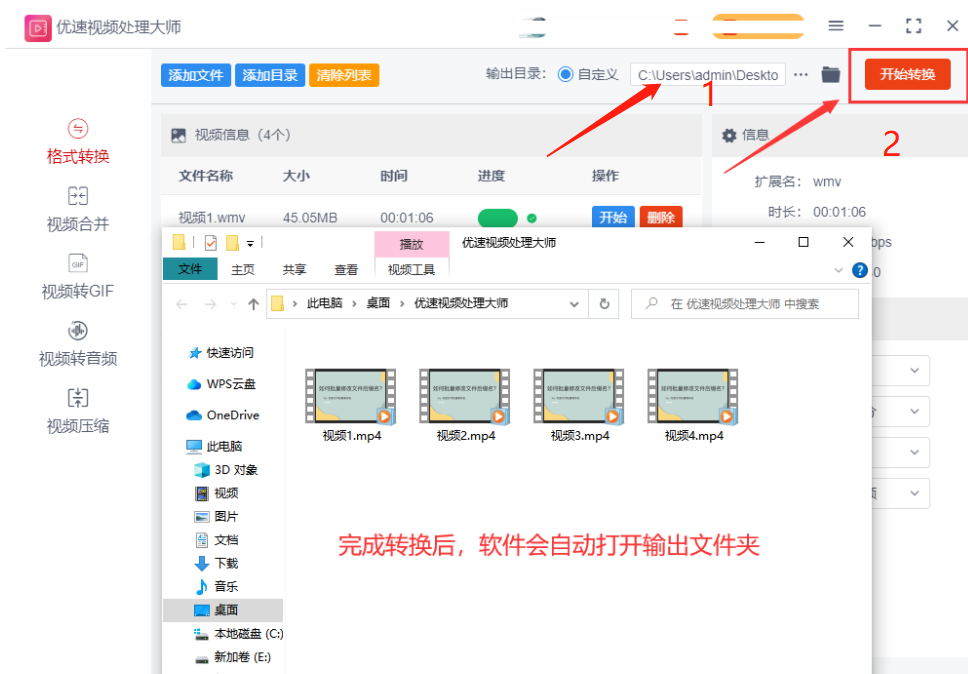Open the 格式转换 format conversion module
Image resolution: width=968 pixels, height=674 pixels.
click(x=78, y=142)
